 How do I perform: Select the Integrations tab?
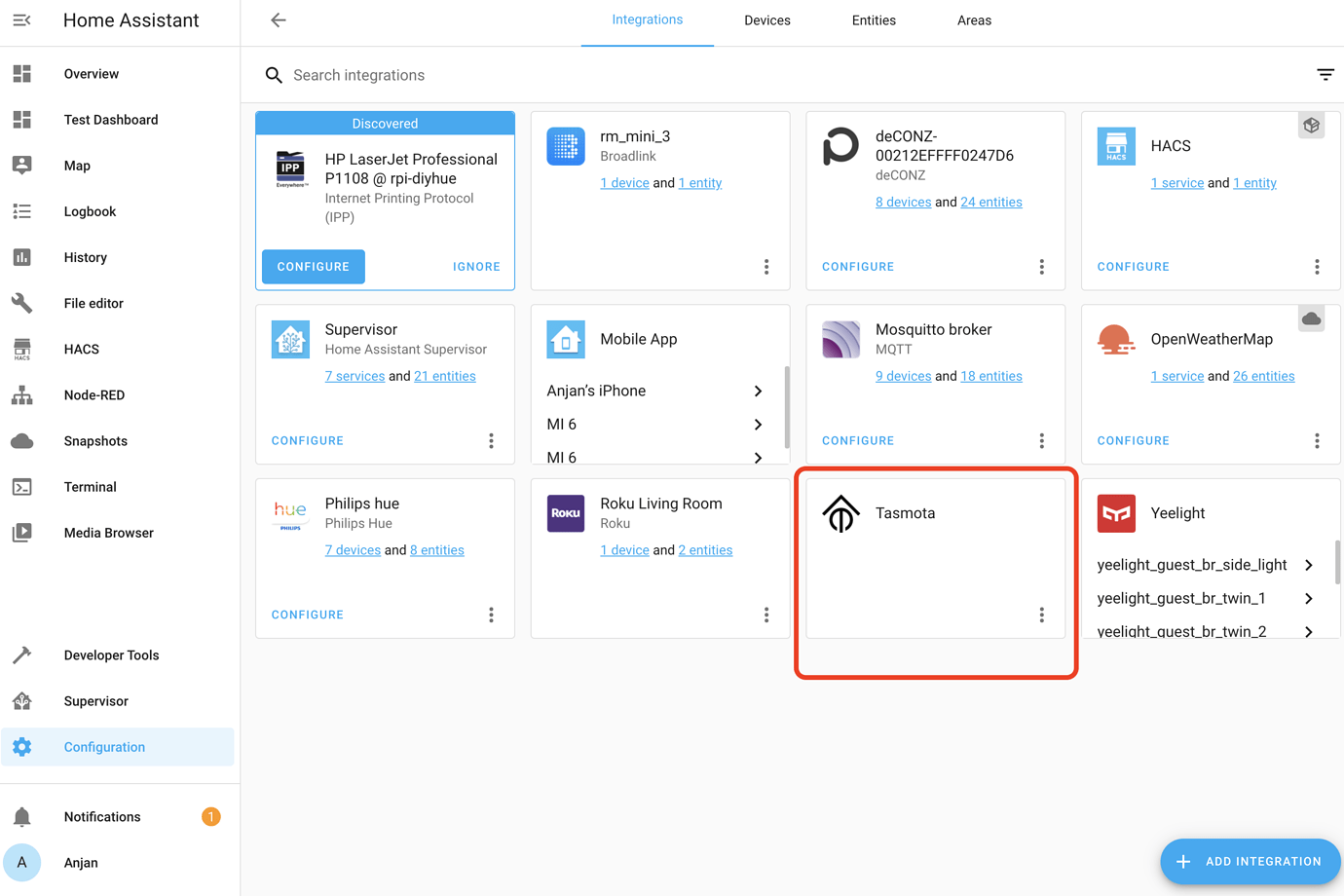point(648,20)
